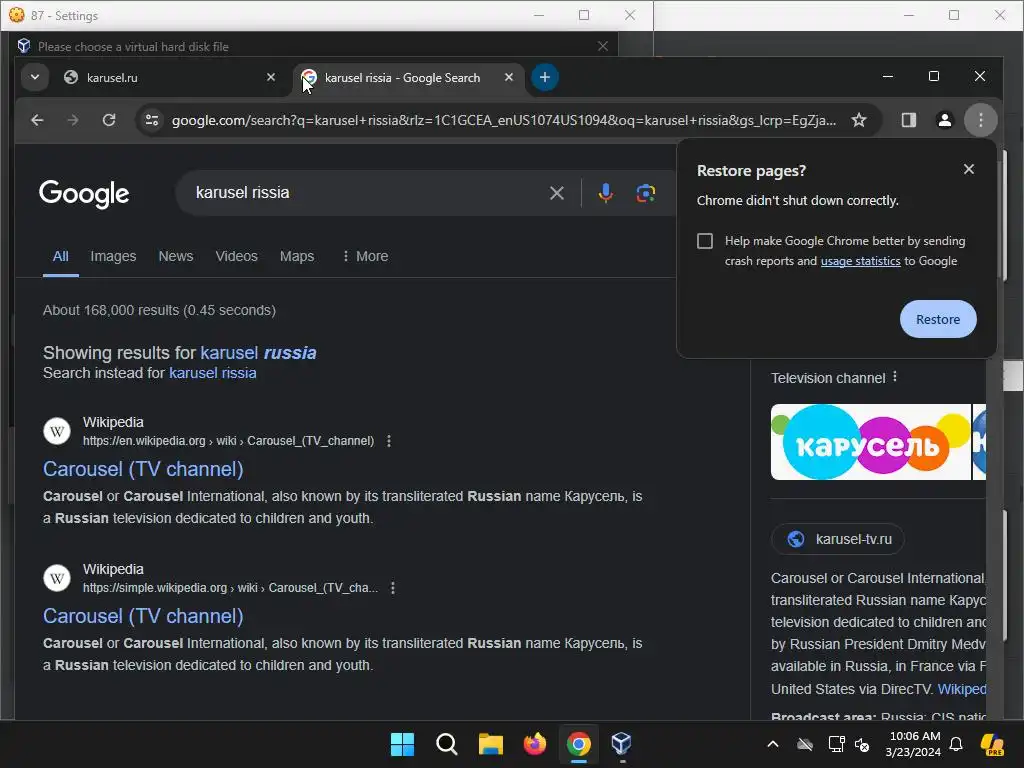Open site information icon in address bar
The width and height of the screenshot is (1024, 768).
152,120
